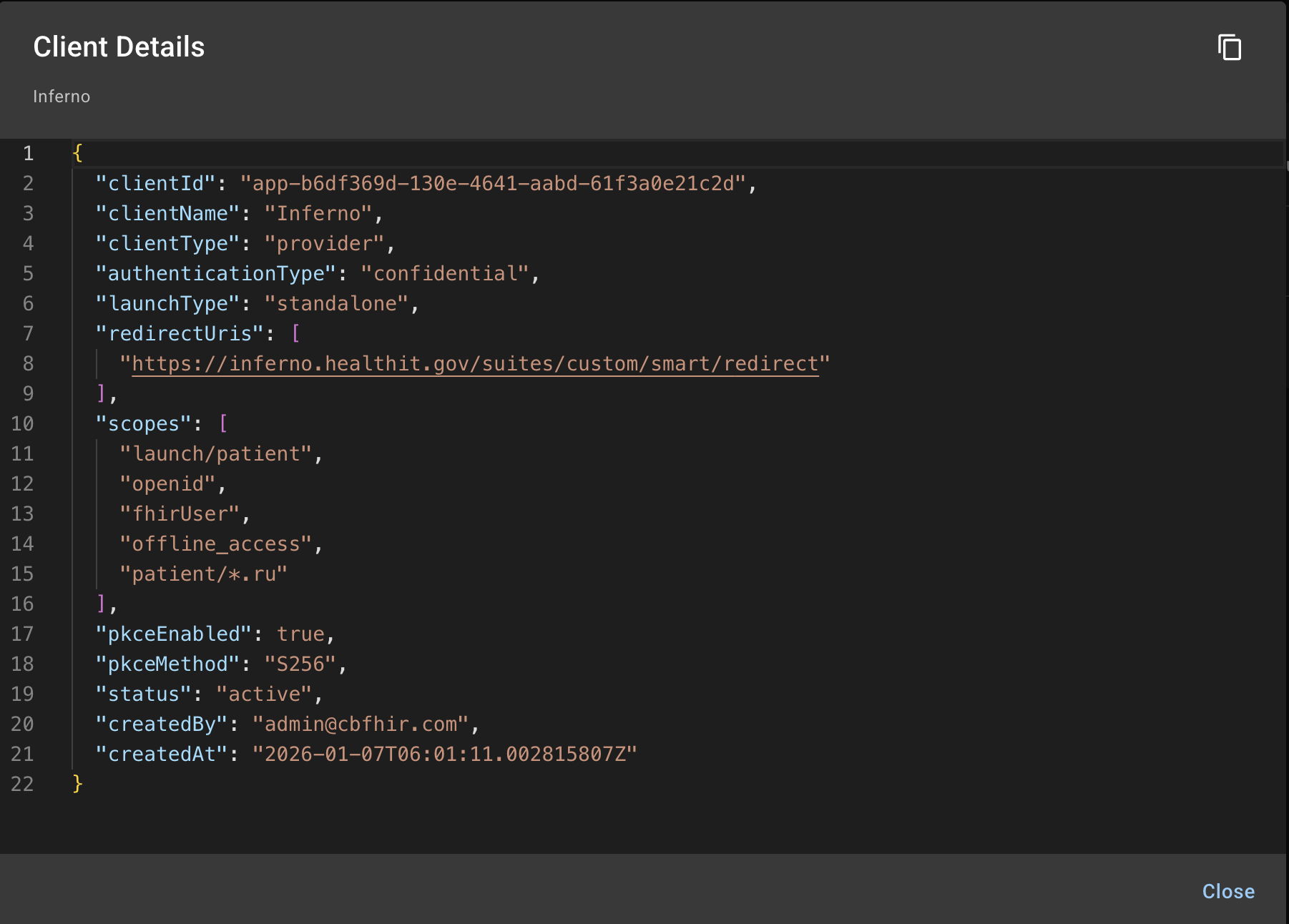Viewport: 1289px width, 924px height.
Task: Click the "launch/patient" scope entry
Action: (216, 454)
